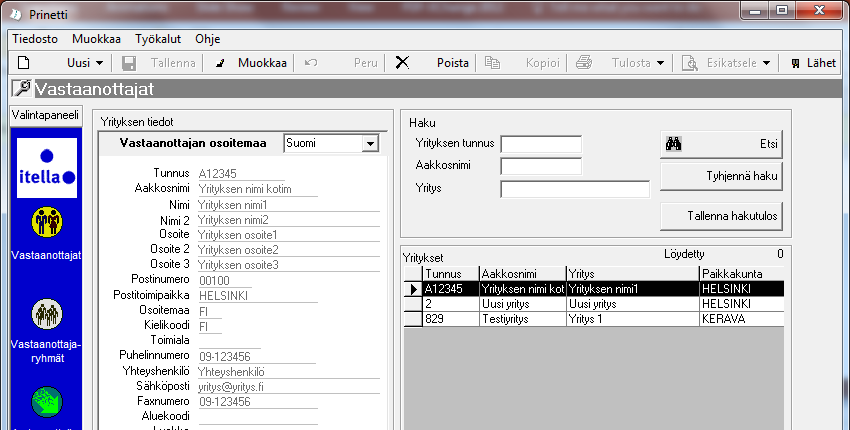Click the Yhteyshenkilö field
This screenshot has width=850, height=430.
pos(288,372)
